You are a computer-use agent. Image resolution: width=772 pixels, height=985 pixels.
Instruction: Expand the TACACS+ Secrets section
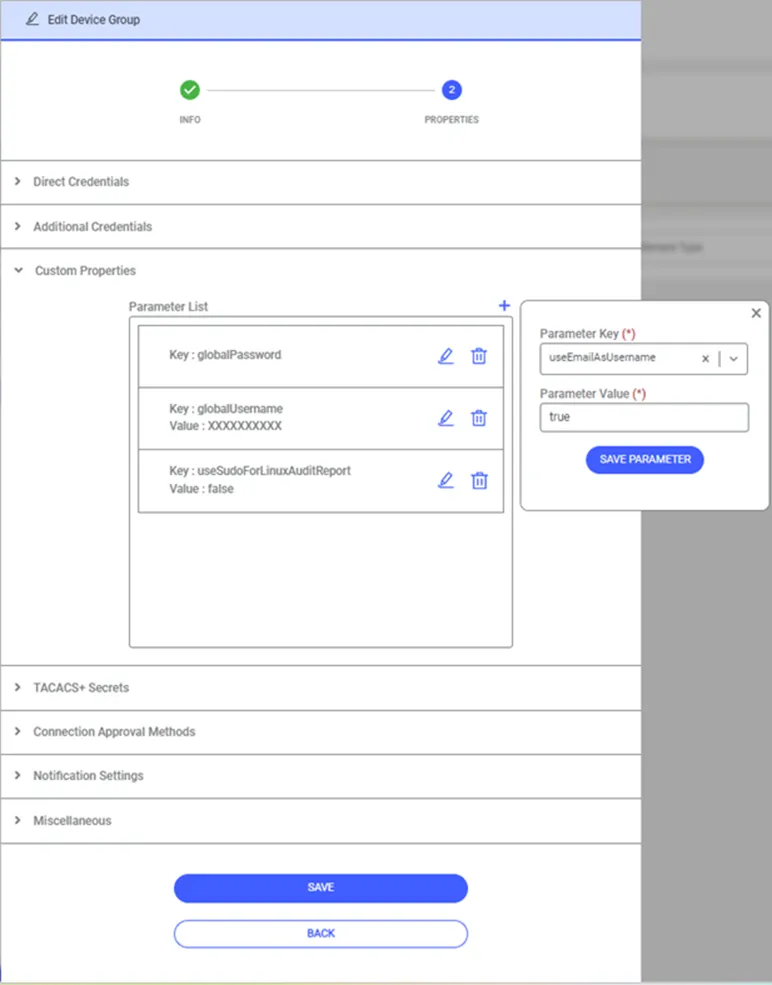coord(321,688)
